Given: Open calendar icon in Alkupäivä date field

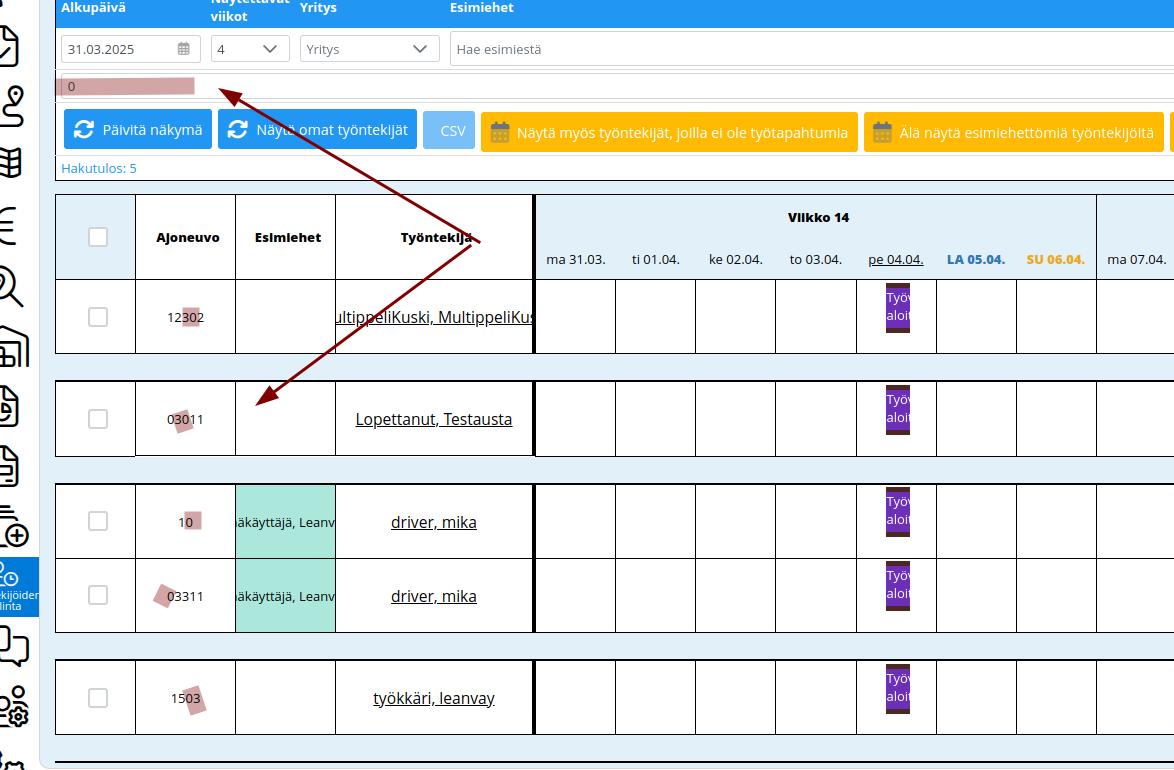Looking at the screenshot, I should 183,49.
